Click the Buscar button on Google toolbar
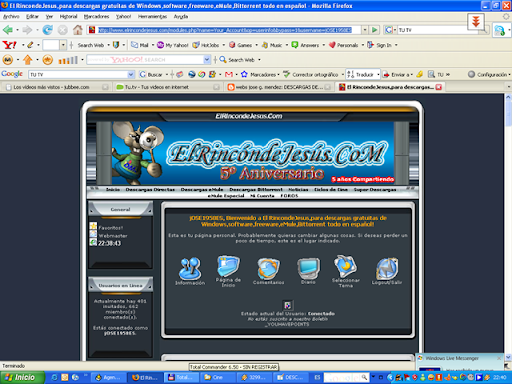Image resolution: width=512 pixels, height=384 pixels. click(x=151, y=74)
